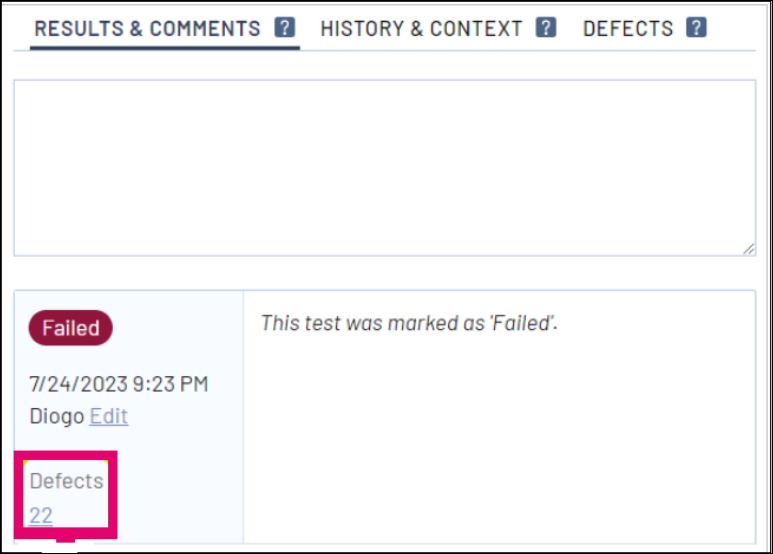Click inside the empty comment text area
773x554 pixels.
tap(384, 167)
